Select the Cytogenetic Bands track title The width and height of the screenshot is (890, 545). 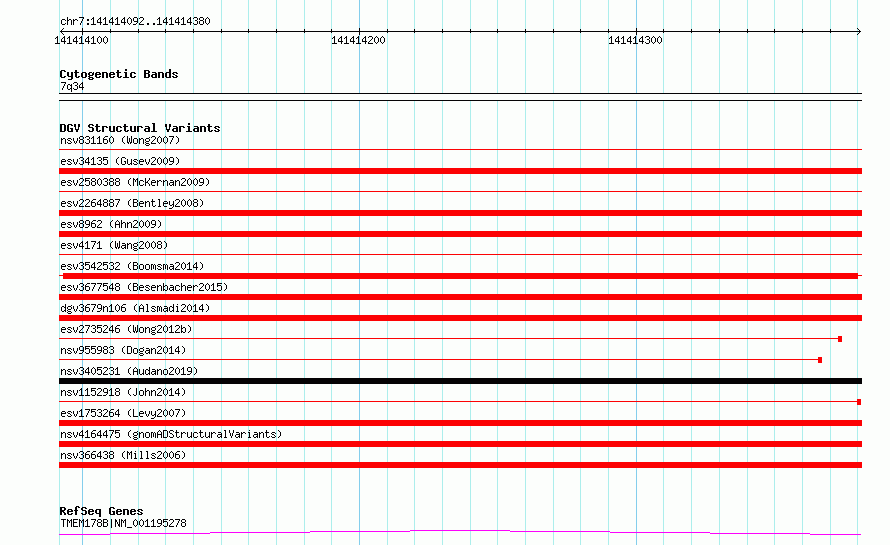119,74
